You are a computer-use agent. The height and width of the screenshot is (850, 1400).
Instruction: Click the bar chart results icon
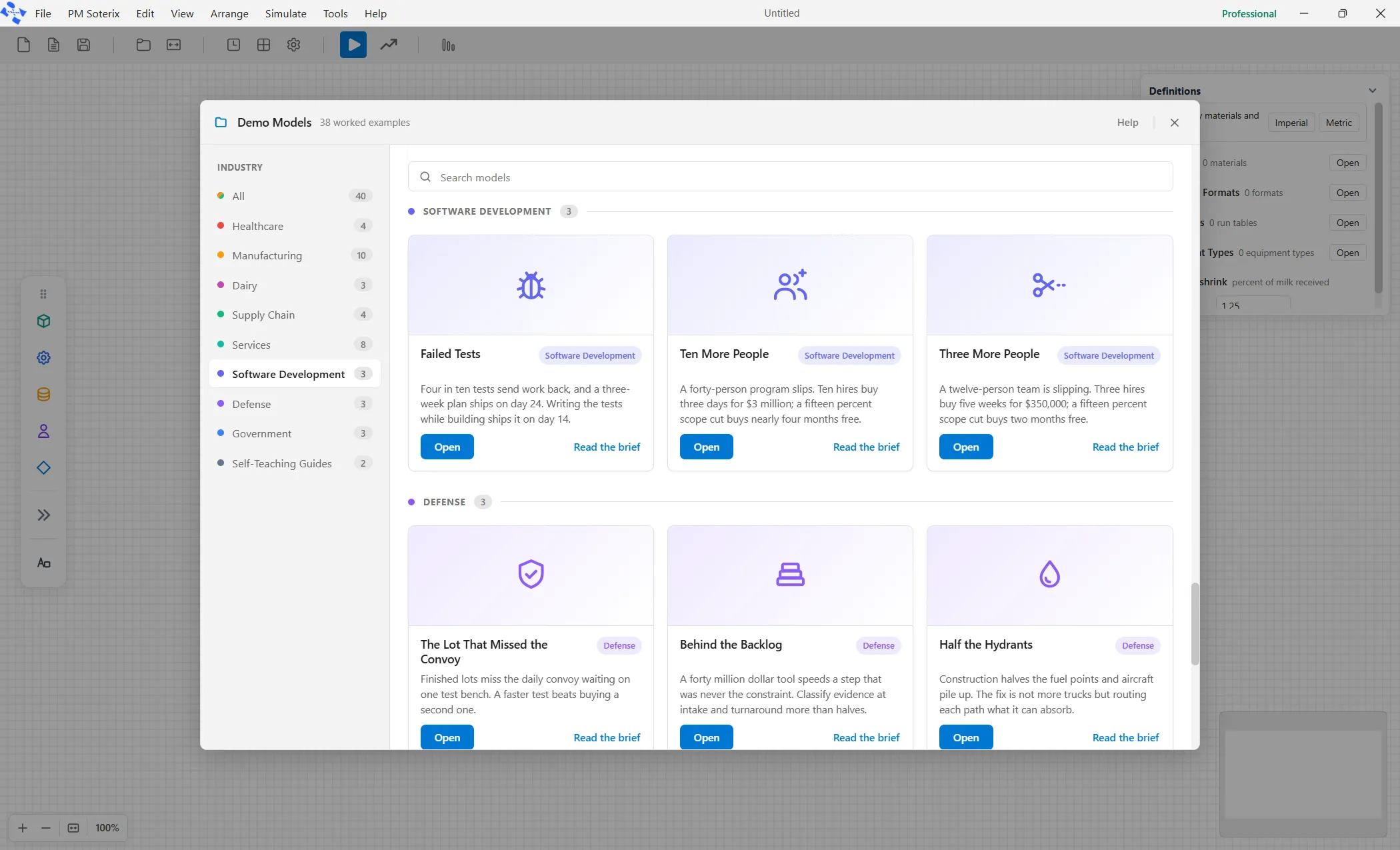click(448, 45)
